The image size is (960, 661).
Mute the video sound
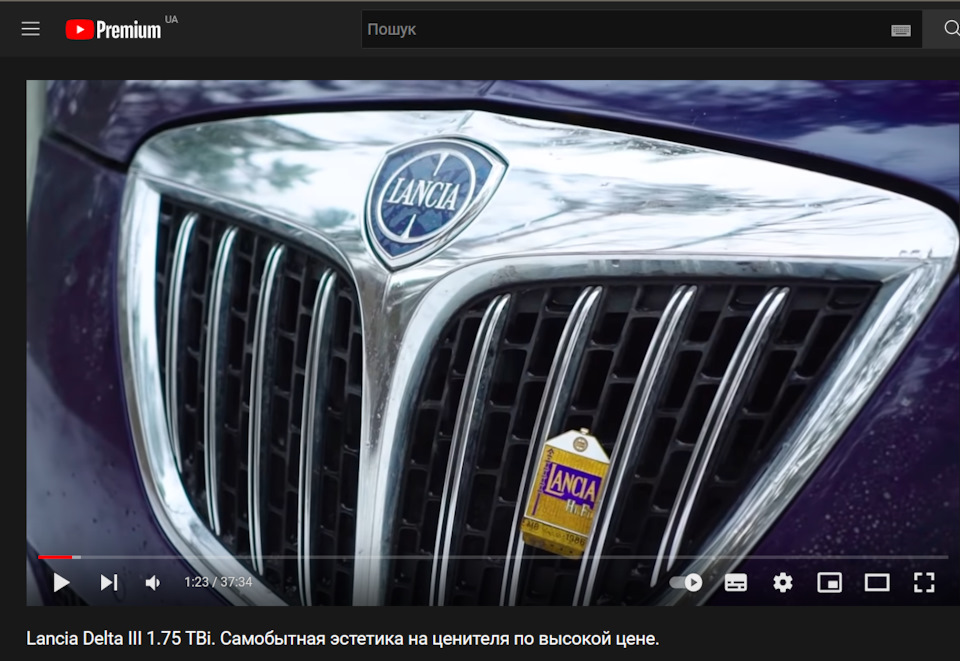[153, 583]
